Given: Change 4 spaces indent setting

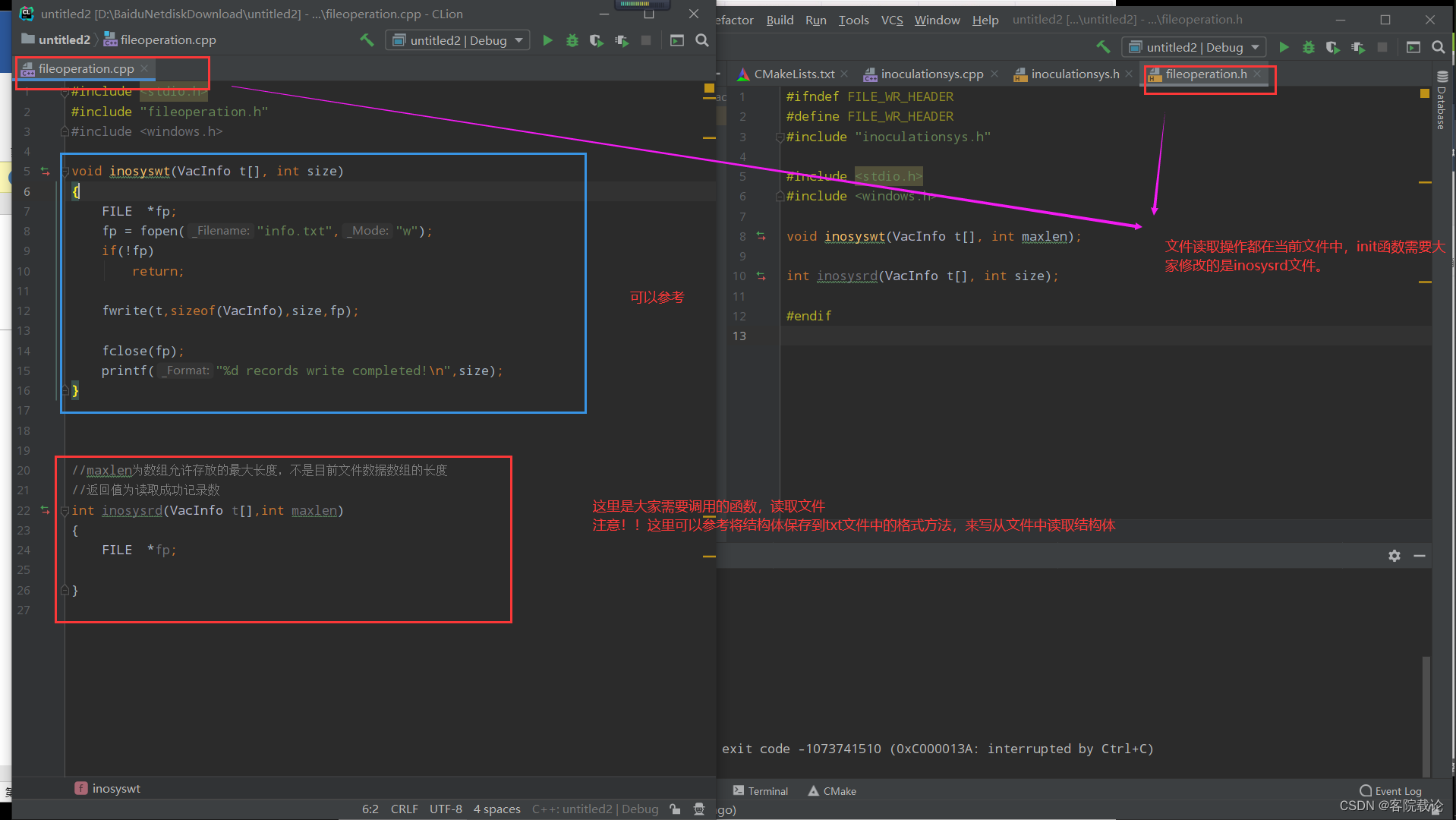Looking at the screenshot, I should (497, 809).
